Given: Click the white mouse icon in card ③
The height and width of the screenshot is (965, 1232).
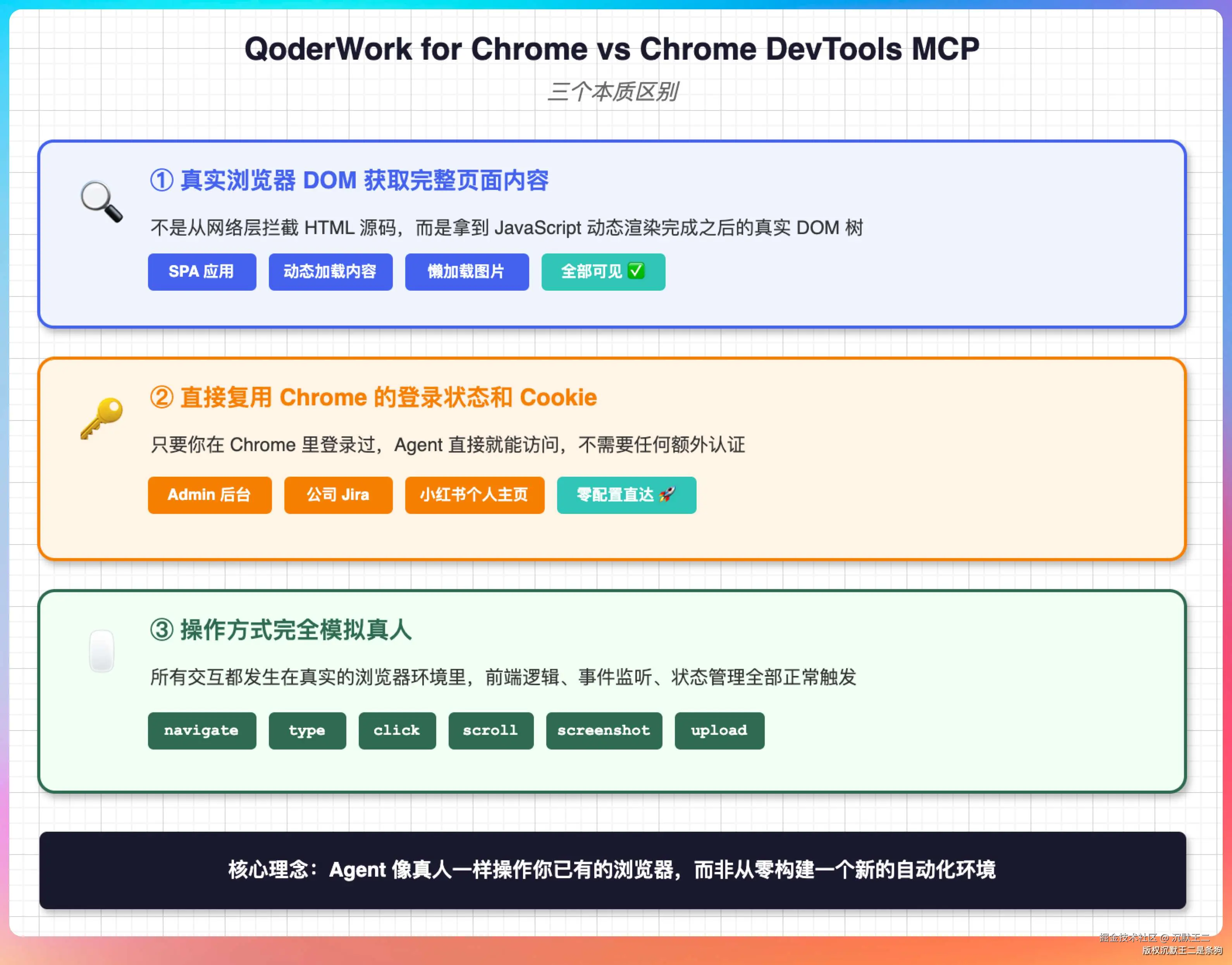Looking at the screenshot, I should click(102, 651).
